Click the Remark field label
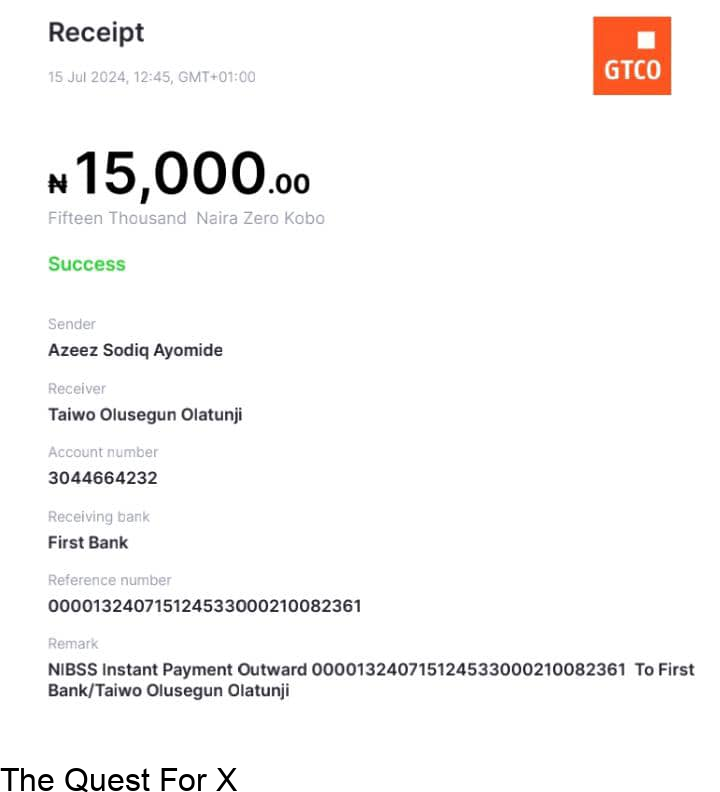Image resolution: width=720 pixels, height=792 pixels. pyautogui.click(x=73, y=644)
